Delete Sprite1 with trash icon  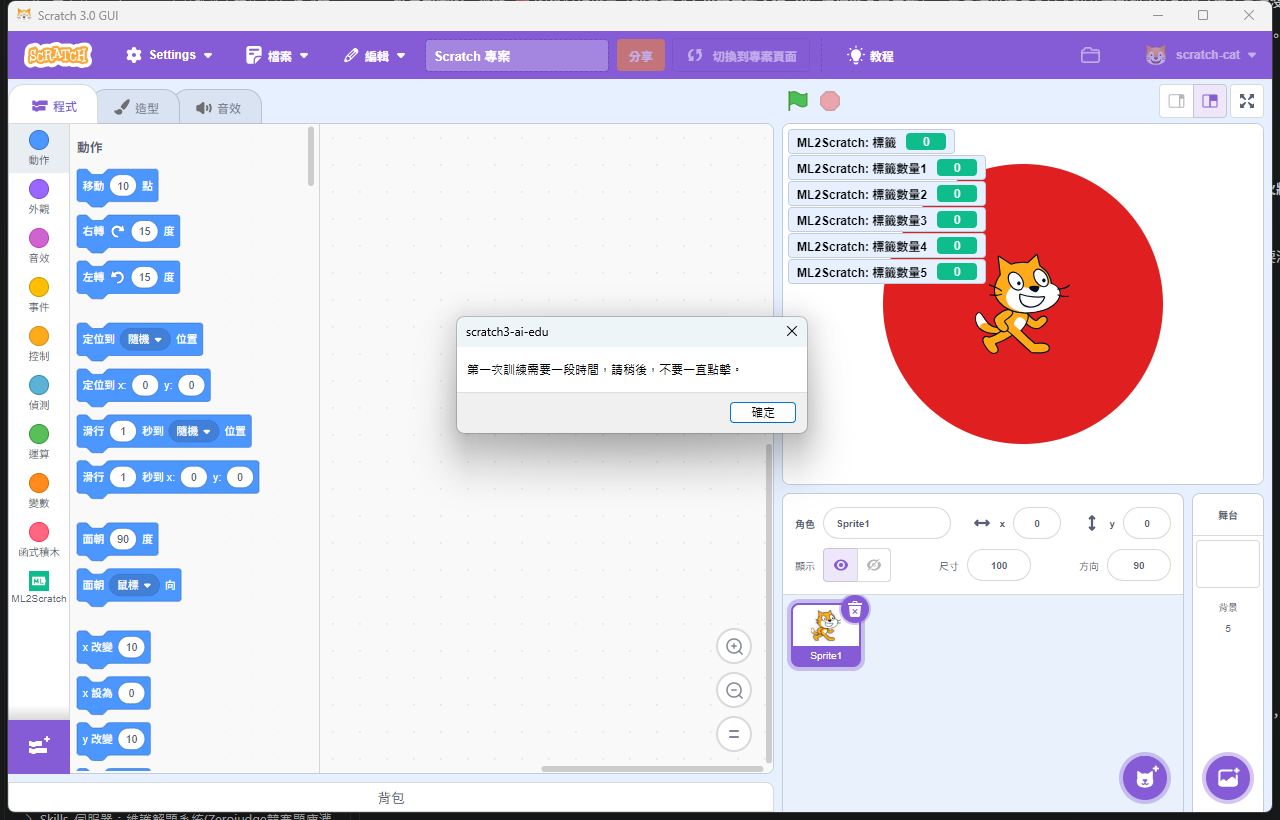pyautogui.click(x=854, y=608)
